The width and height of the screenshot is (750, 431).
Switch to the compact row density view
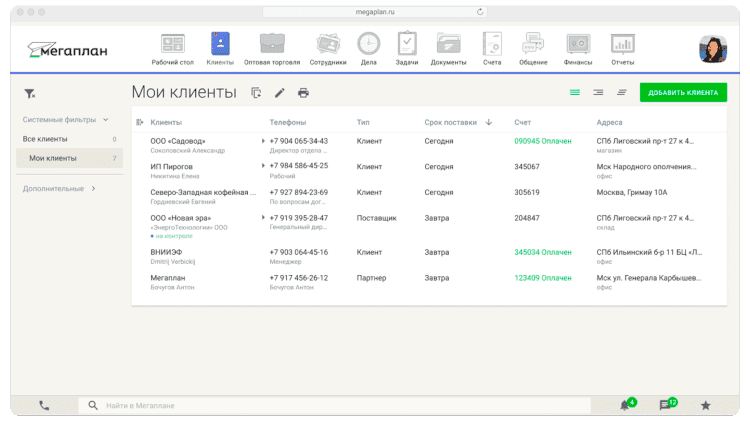point(621,93)
